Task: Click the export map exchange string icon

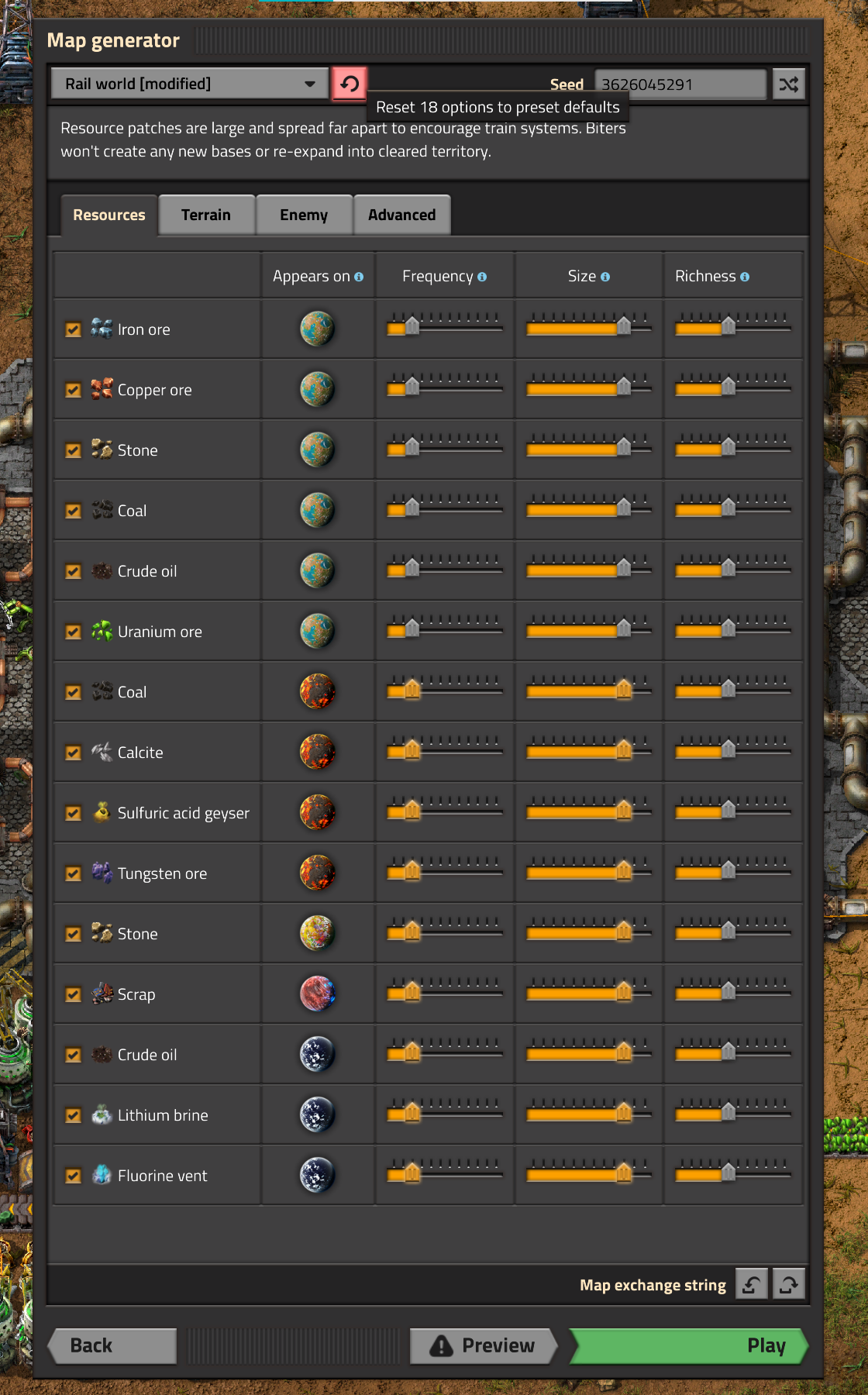Action: (x=789, y=1284)
